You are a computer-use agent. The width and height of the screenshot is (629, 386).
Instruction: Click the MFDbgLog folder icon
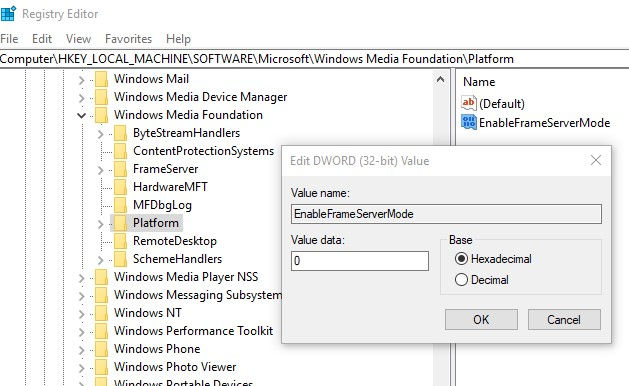[120, 205]
